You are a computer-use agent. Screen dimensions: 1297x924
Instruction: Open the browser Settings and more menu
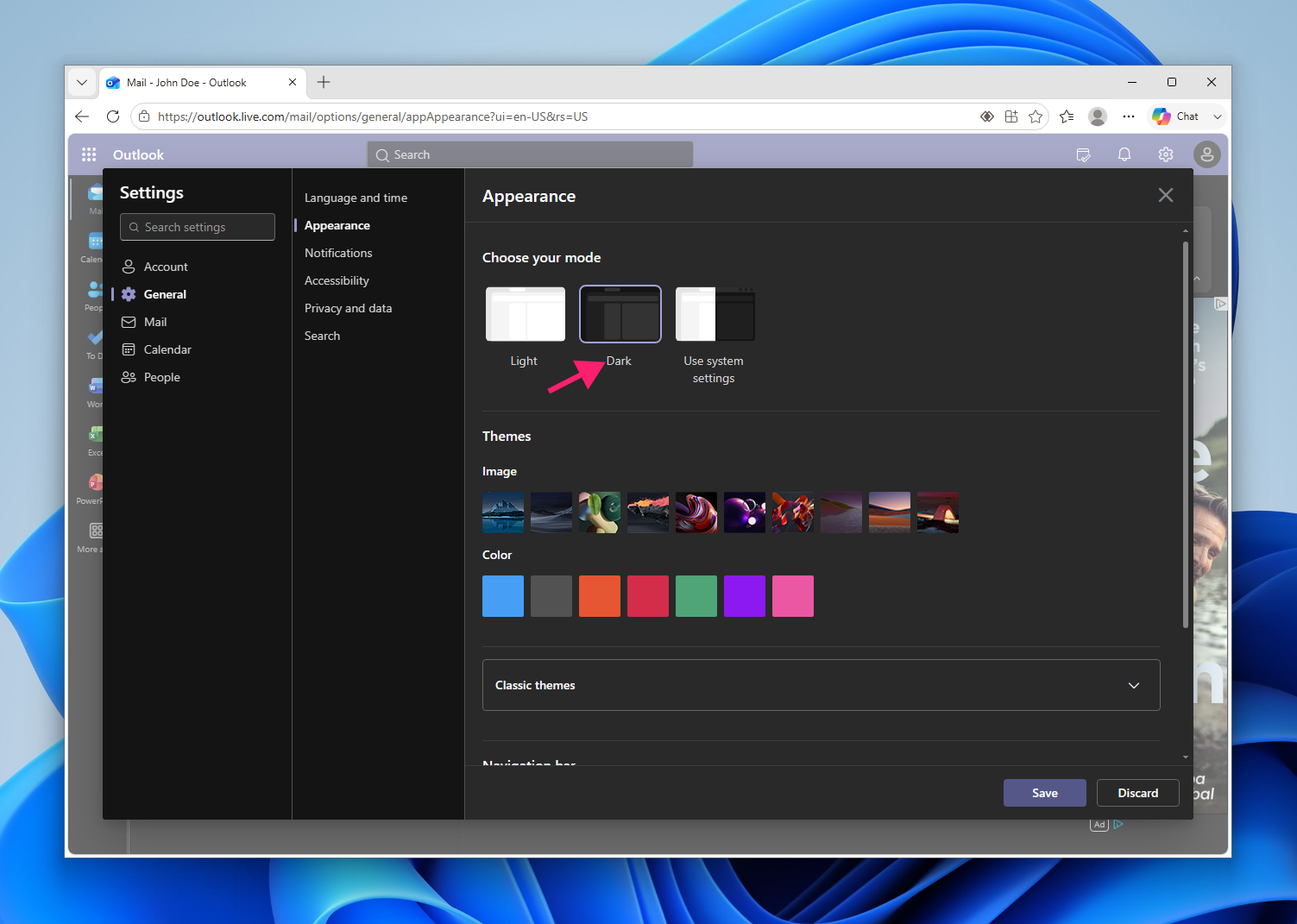click(1129, 116)
